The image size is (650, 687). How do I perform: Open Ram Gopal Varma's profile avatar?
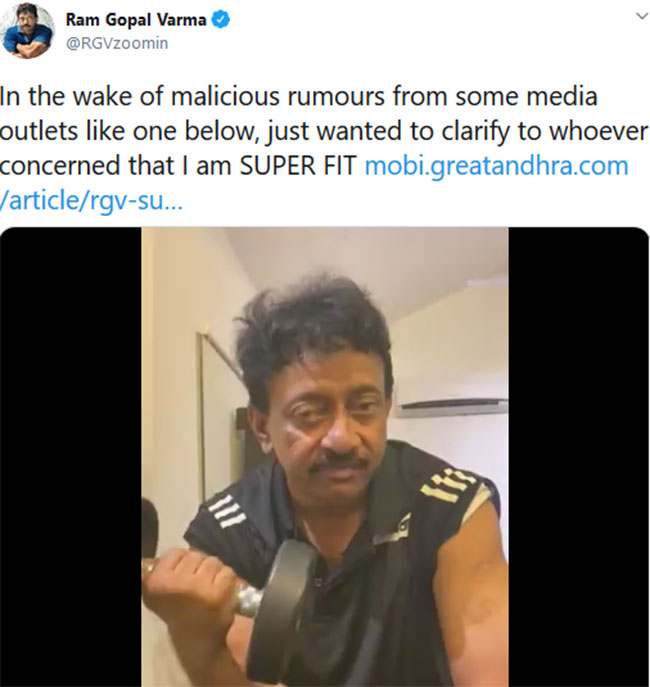tap(28, 30)
